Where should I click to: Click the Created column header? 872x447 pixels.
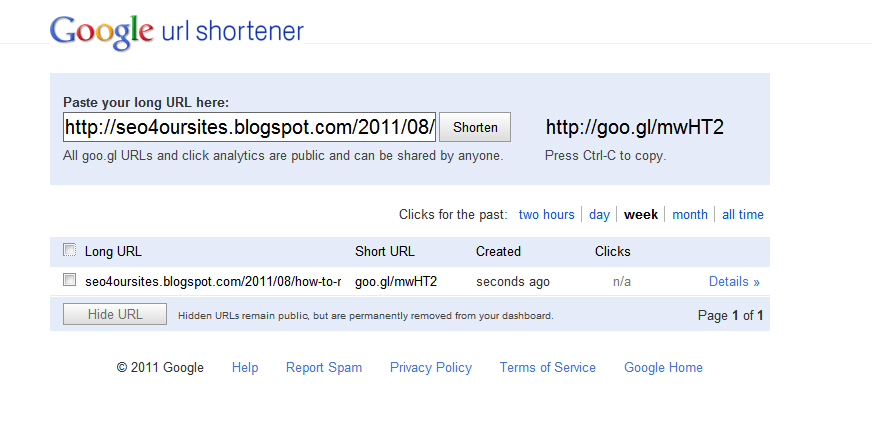click(498, 251)
